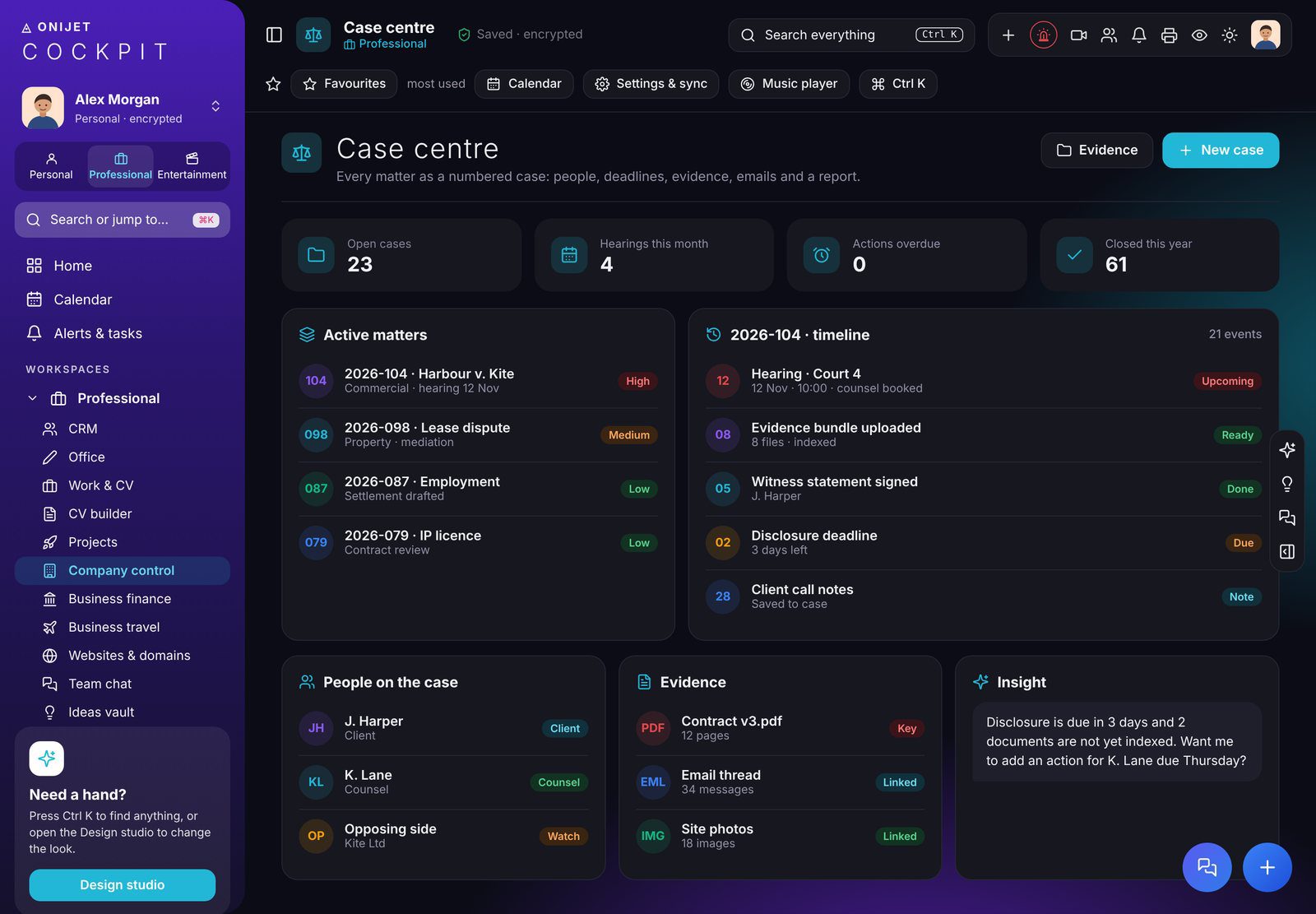Switch to Entertainment mode tab
Image resolution: width=1316 pixels, height=914 pixels.
click(192, 165)
